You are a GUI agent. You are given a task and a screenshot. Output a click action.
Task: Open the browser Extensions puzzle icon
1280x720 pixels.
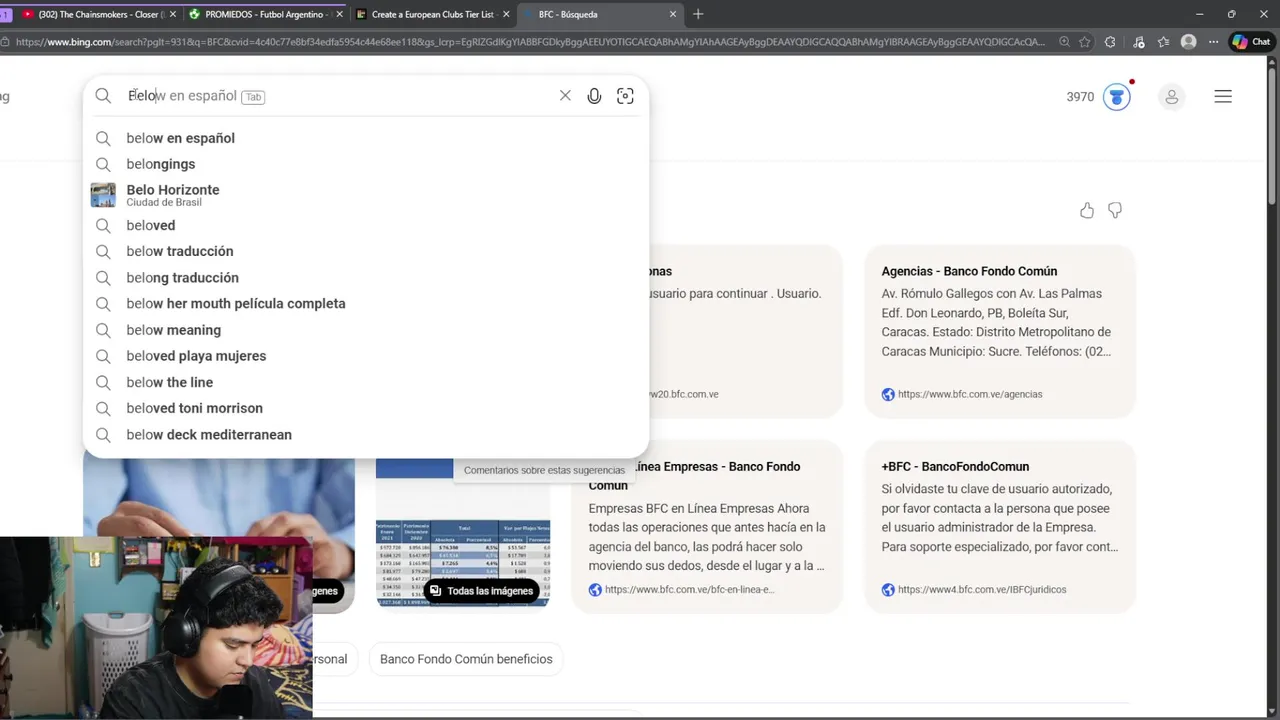[x=1110, y=42]
